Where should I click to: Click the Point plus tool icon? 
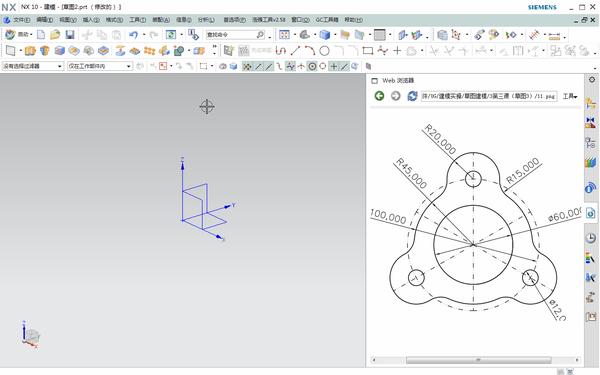pyautogui.click(x=397, y=51)
